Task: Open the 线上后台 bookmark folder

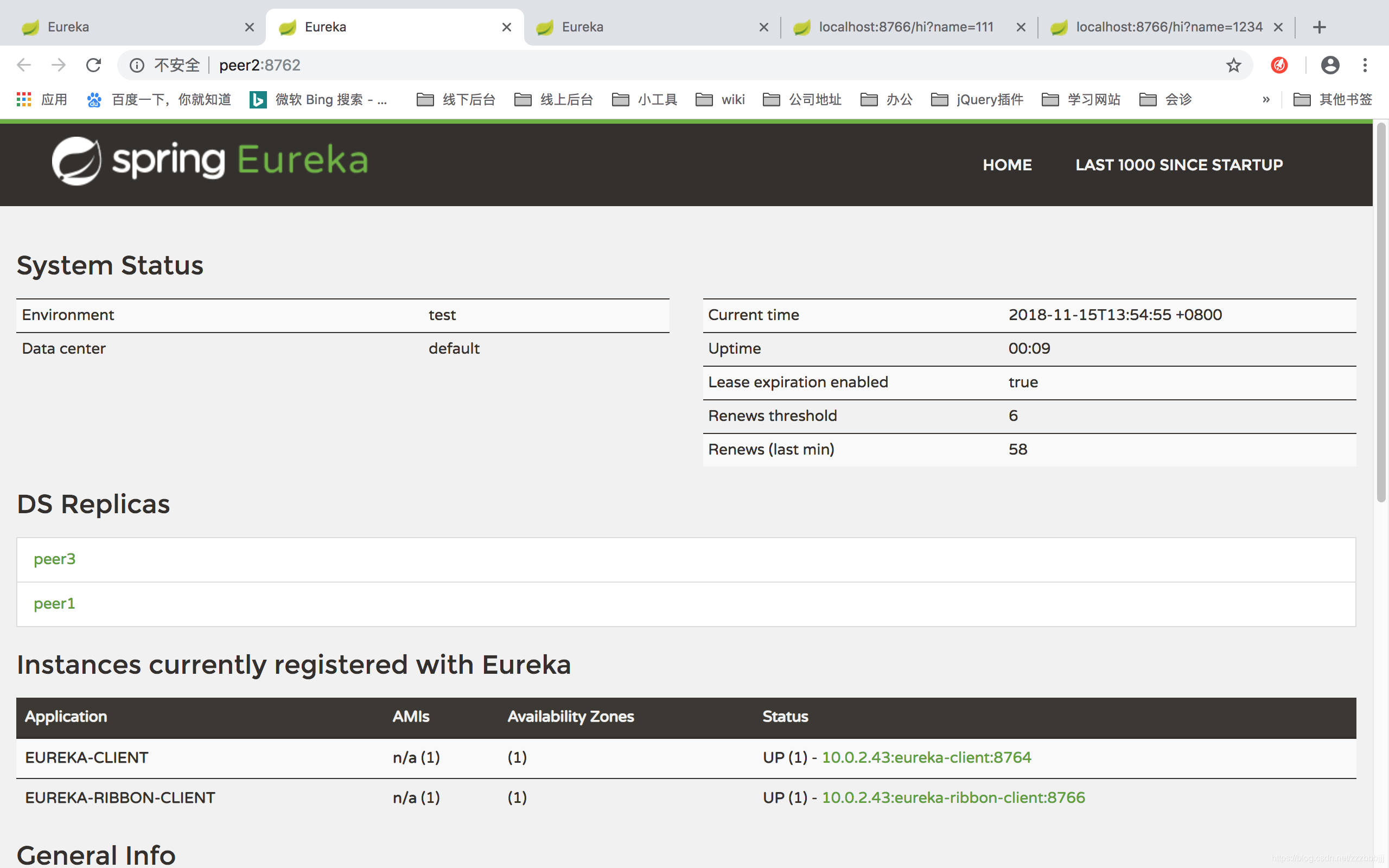Action: tap(553, 99)
